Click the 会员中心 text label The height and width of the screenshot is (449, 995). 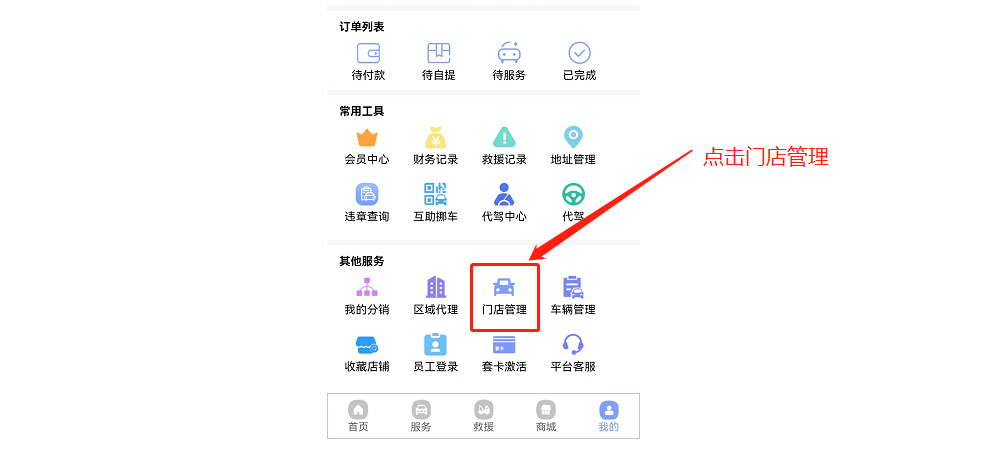(367, 160)
